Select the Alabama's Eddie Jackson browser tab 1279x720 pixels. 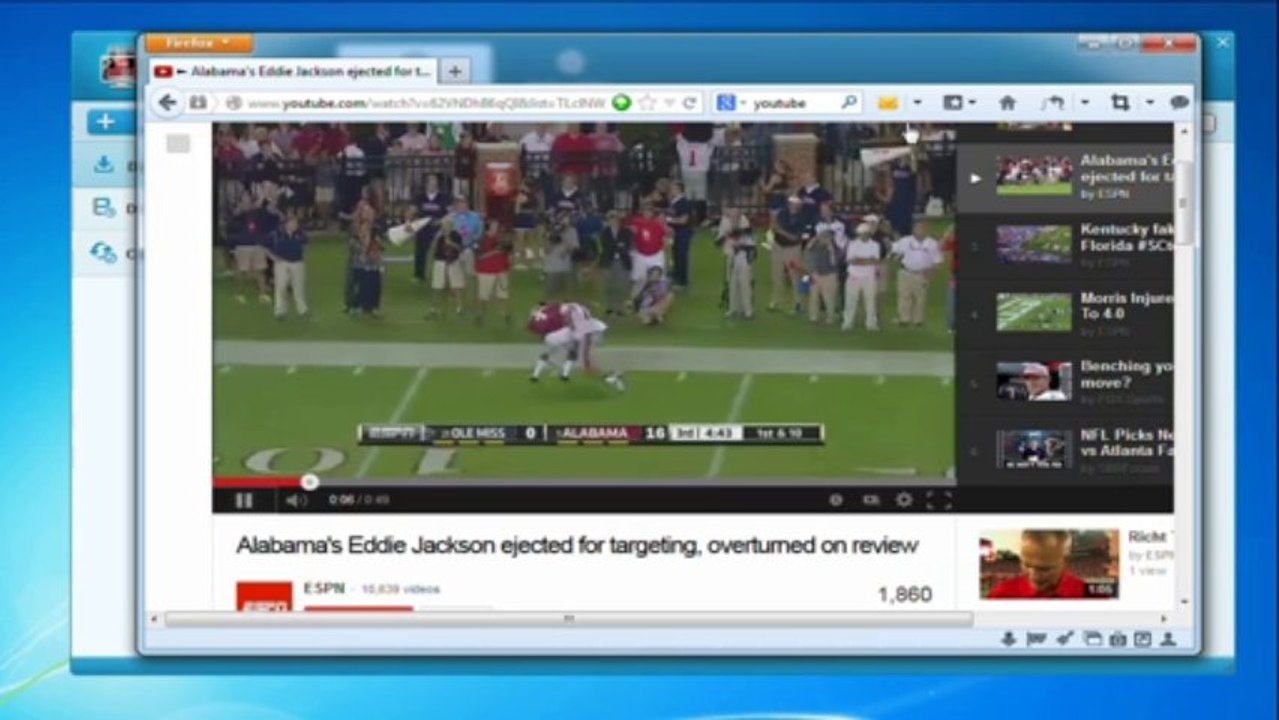click(293, 72)
